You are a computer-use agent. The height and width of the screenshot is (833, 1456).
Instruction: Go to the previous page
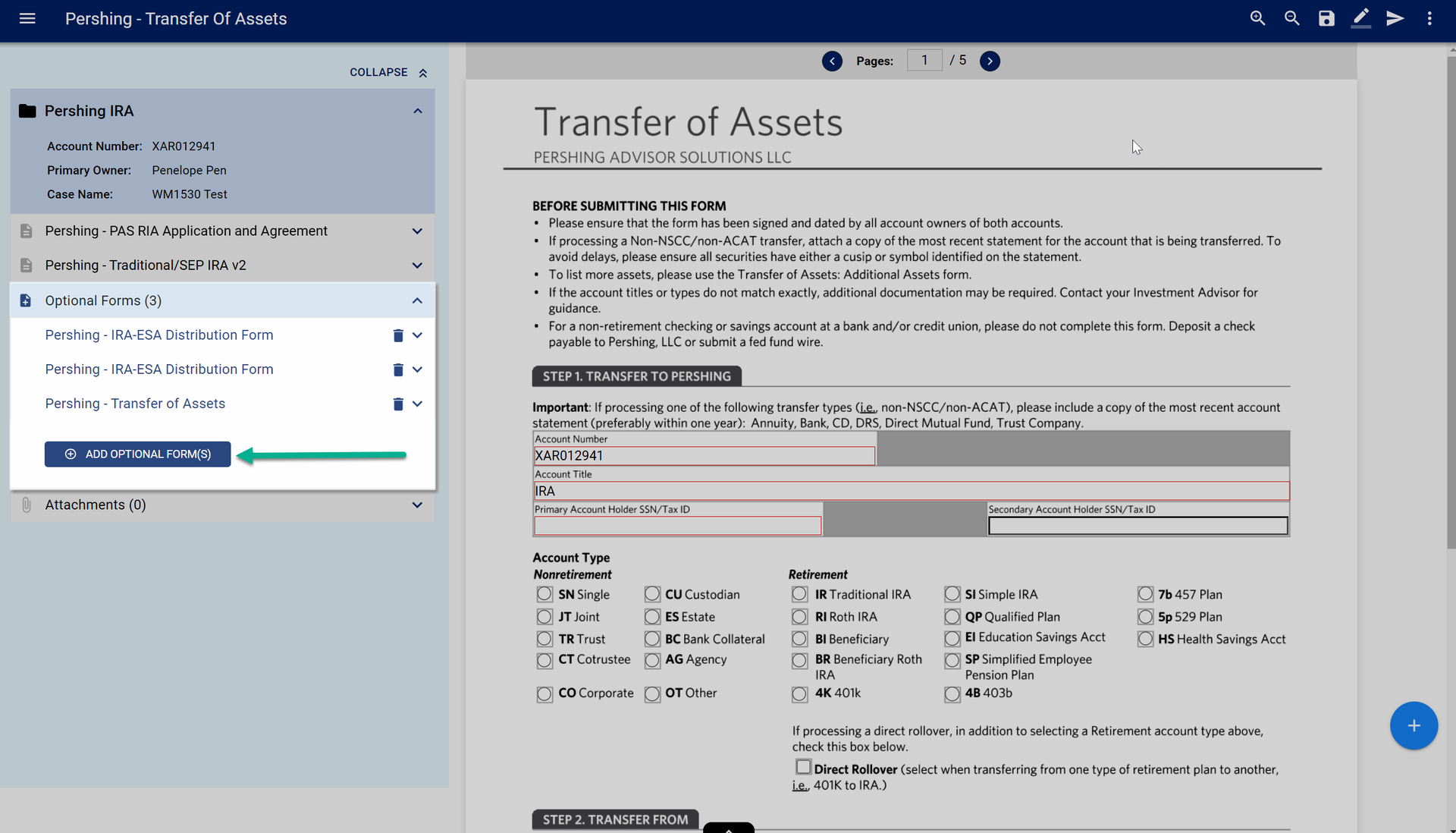pyautogui.click(x=832, y=61)
